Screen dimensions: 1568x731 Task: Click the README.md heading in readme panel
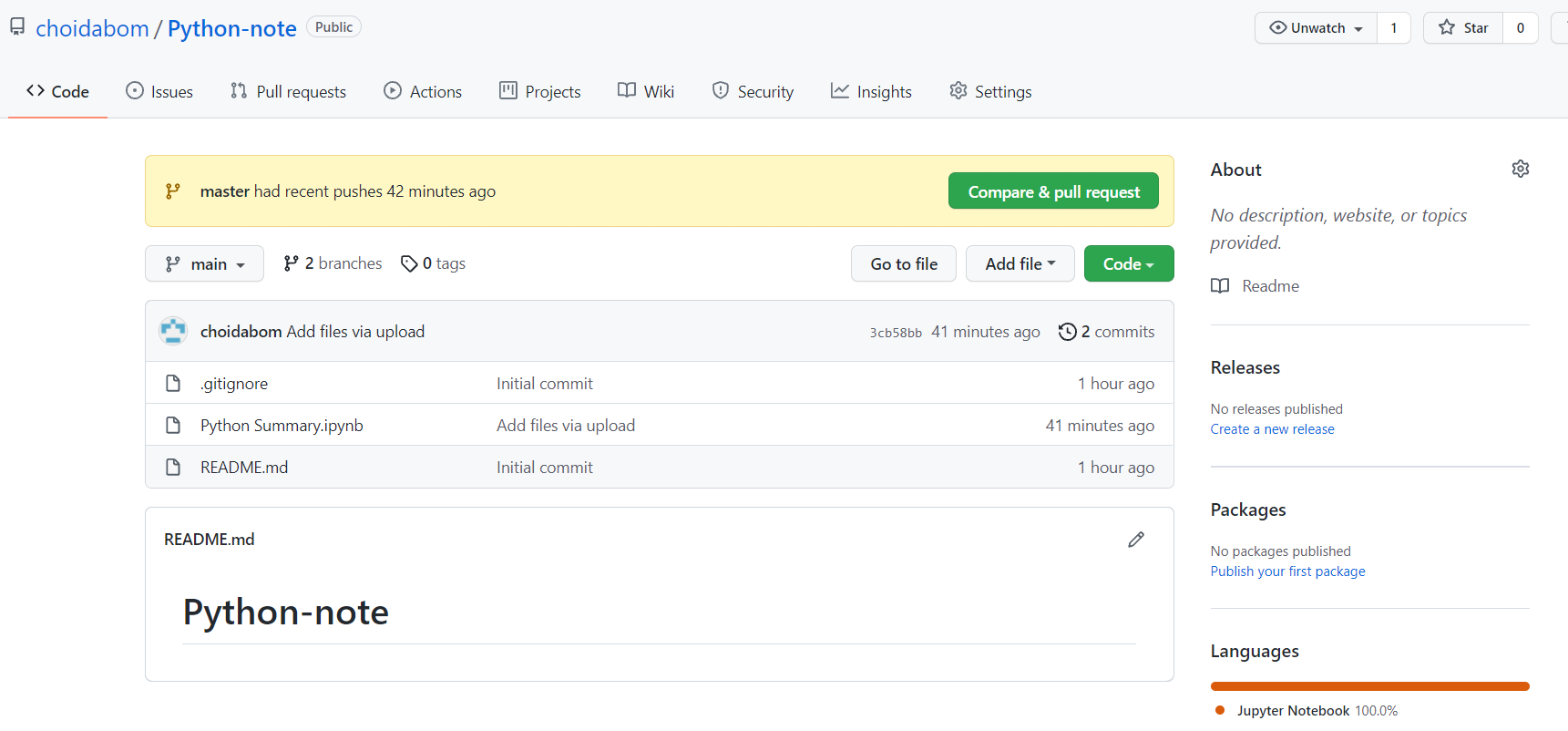(210, 540)
